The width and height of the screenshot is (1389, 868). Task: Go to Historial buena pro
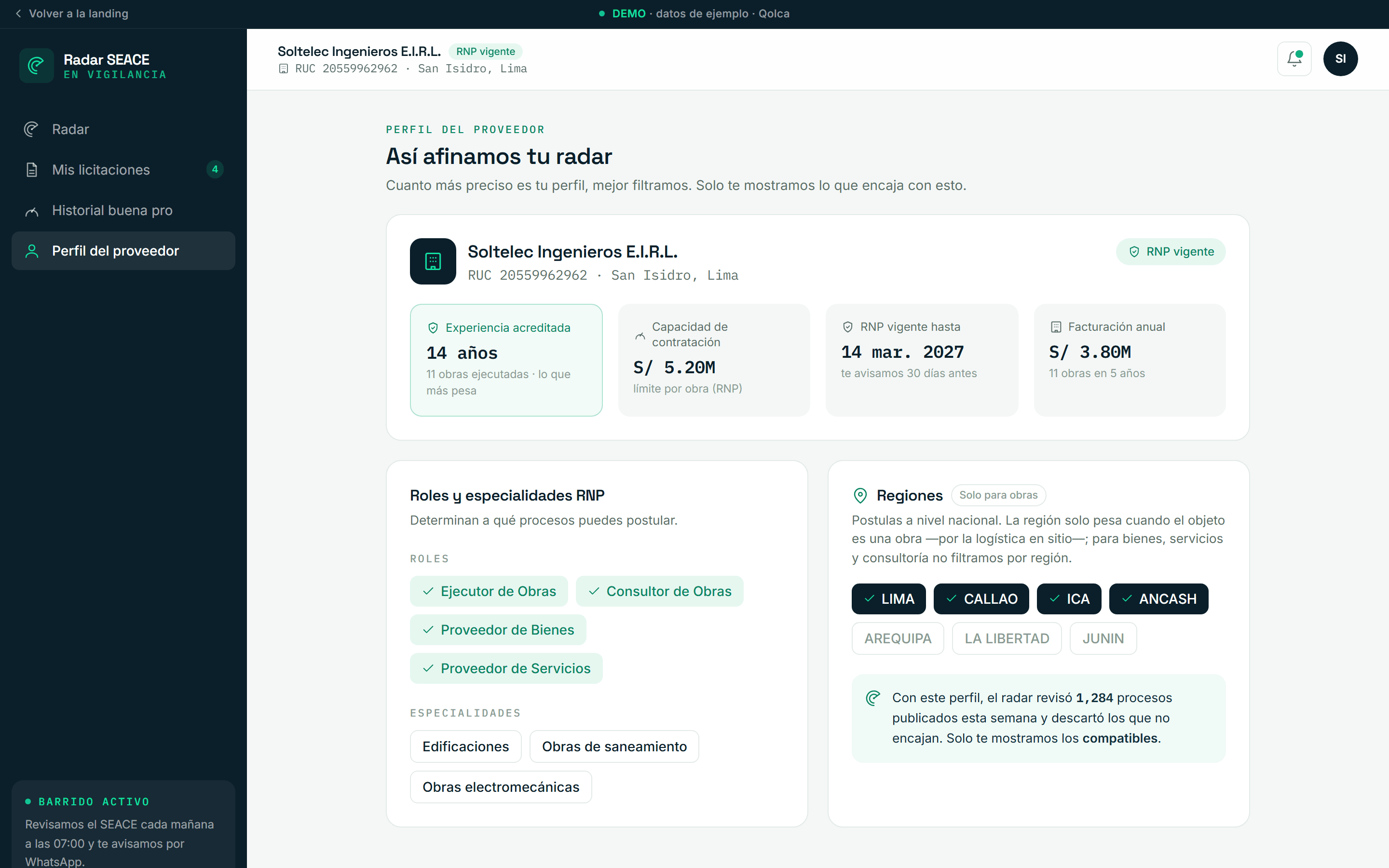(x=123, y=211)
